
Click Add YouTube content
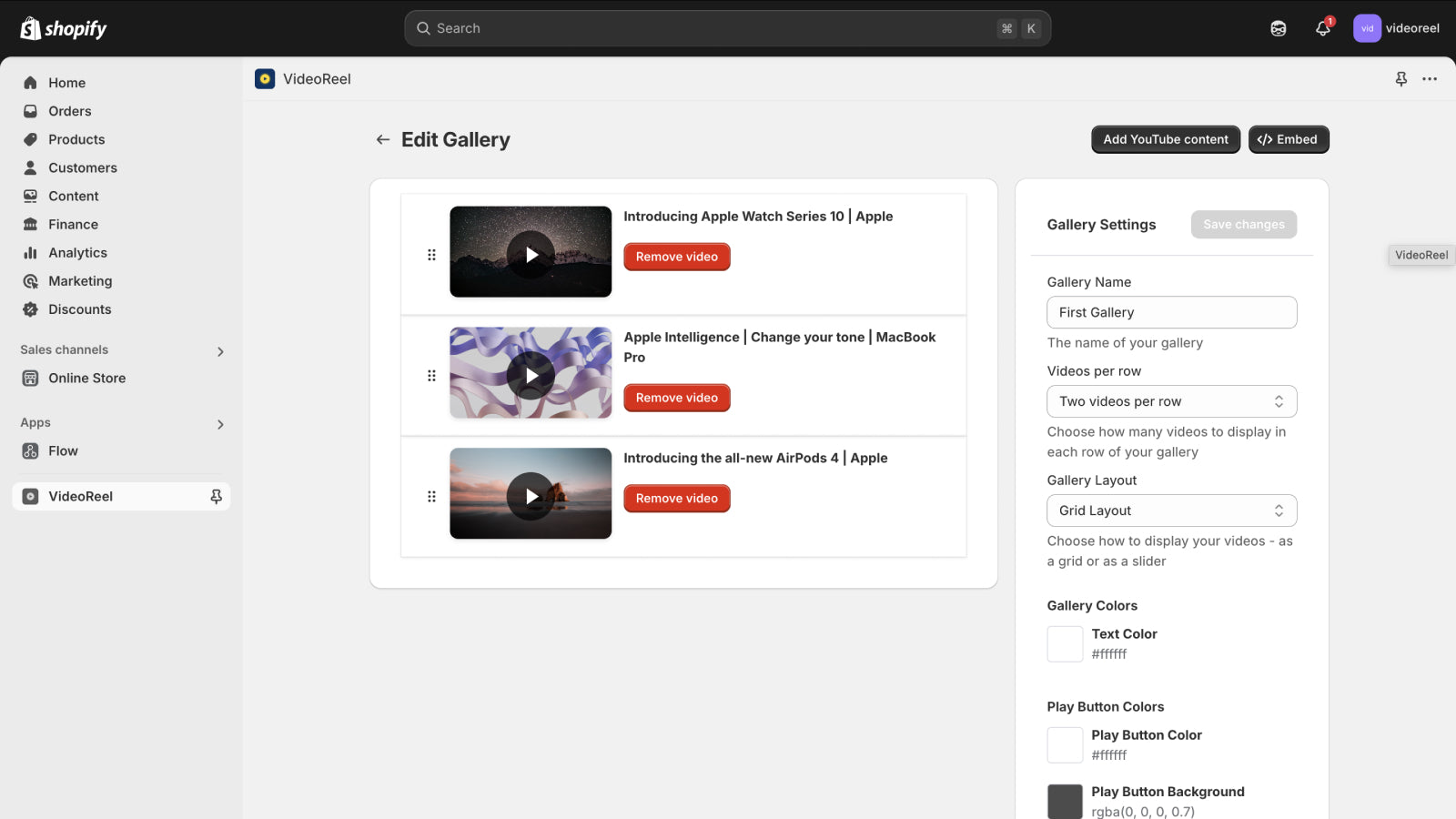click(x=1165, y=139)
